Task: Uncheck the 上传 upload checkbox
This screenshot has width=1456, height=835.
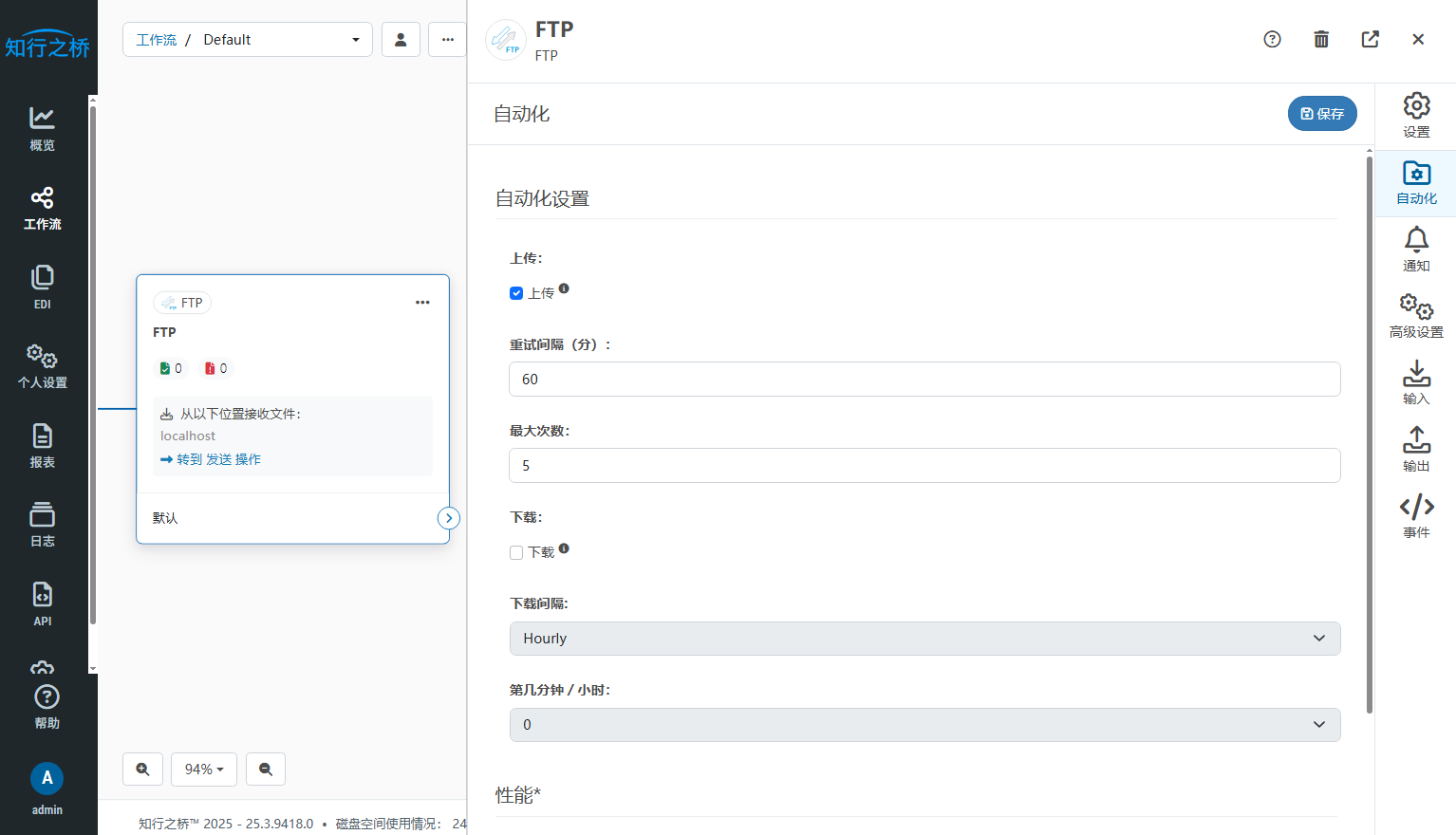Action: [x=516, y=293]
